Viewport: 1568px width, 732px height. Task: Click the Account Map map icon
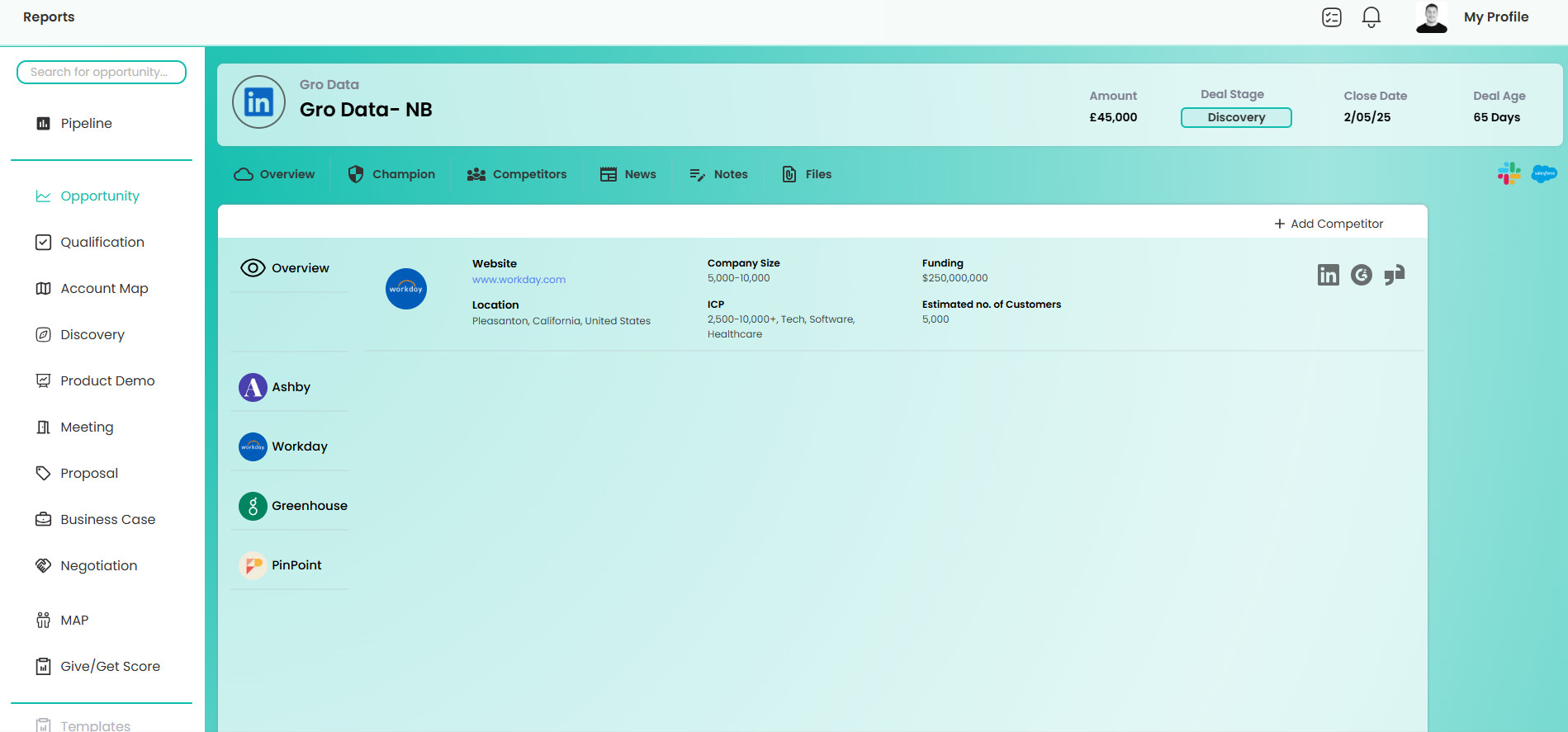click(44, 288)
